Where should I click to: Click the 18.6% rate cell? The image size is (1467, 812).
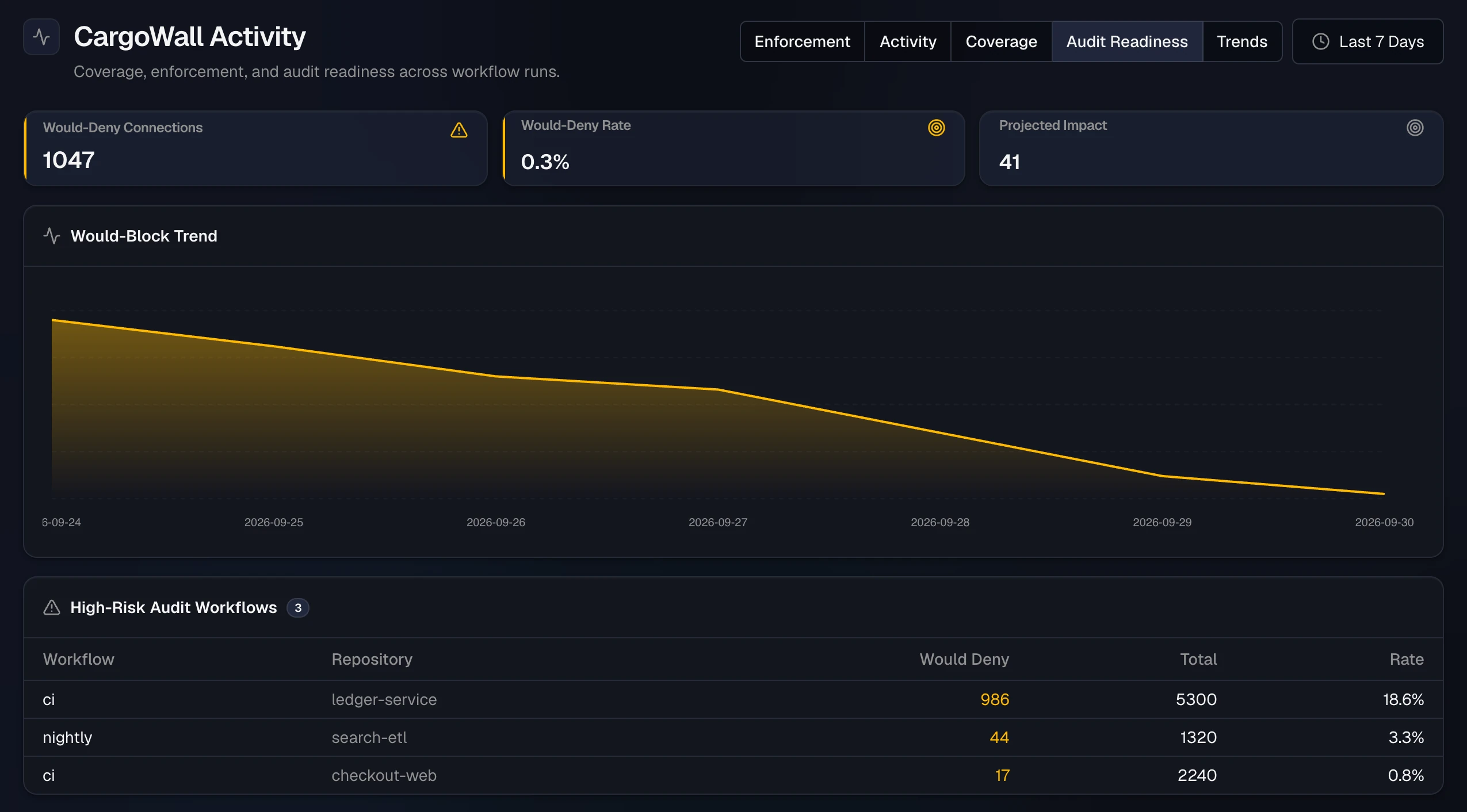click(x=1403, y=699)
